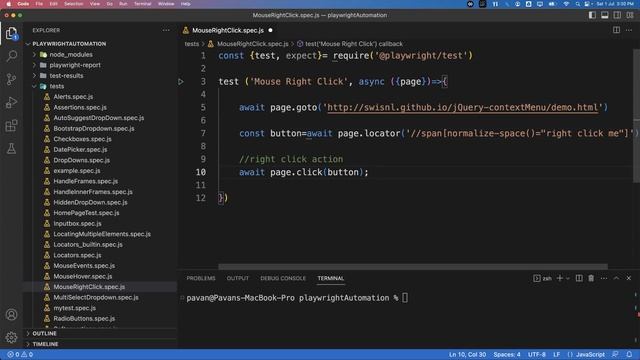640x360 pixels.
Task: Open feedback icon in status bar
Action: [616, 354]
